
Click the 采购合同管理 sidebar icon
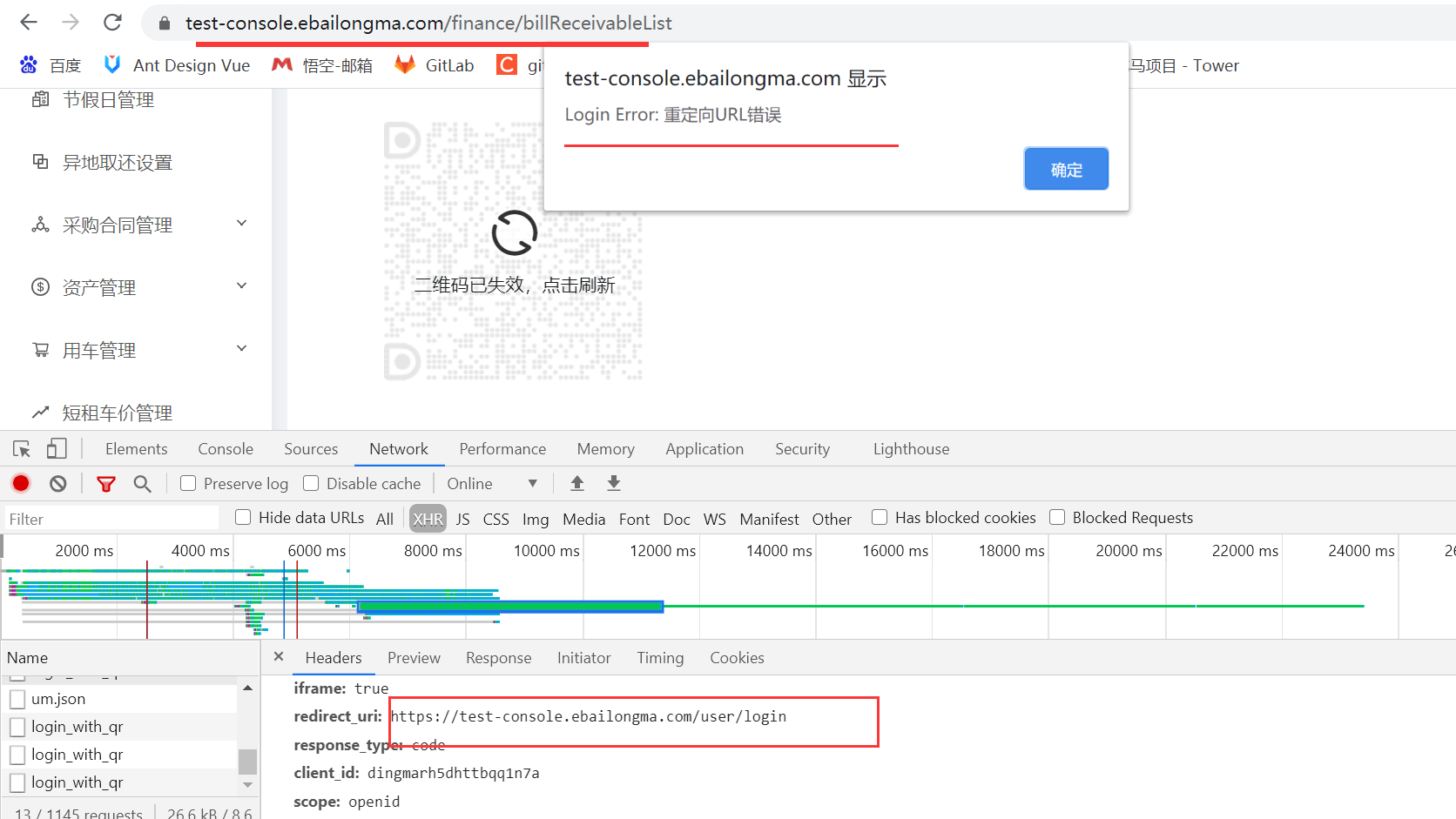tap(41, 225)
